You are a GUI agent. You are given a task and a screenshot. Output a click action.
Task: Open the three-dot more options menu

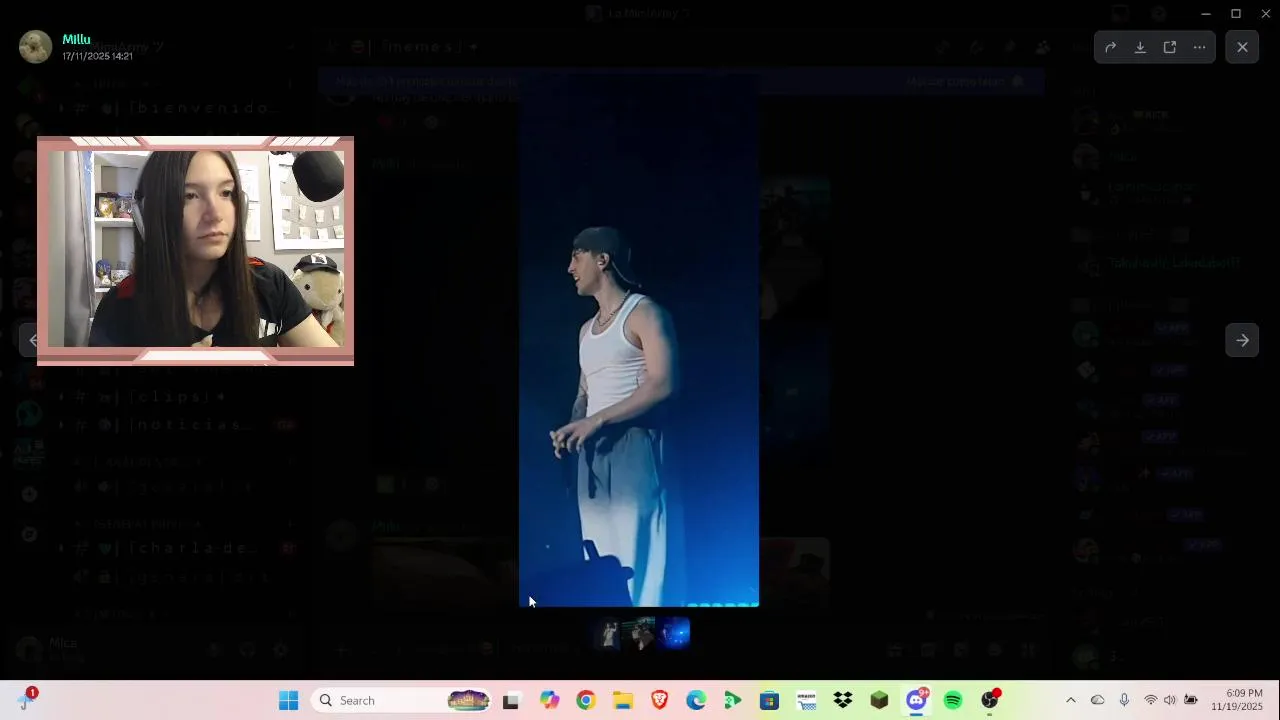pyautogui.click(x=1200, y=47)
